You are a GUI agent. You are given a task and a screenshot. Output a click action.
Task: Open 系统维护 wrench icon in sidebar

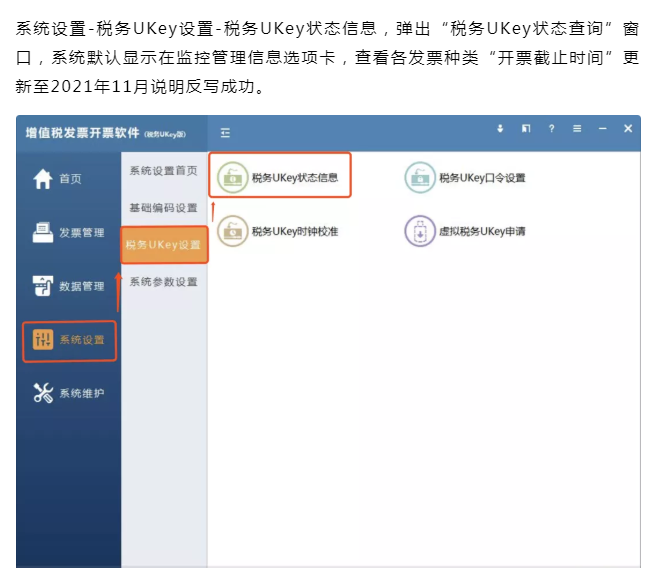pos(42,393)
